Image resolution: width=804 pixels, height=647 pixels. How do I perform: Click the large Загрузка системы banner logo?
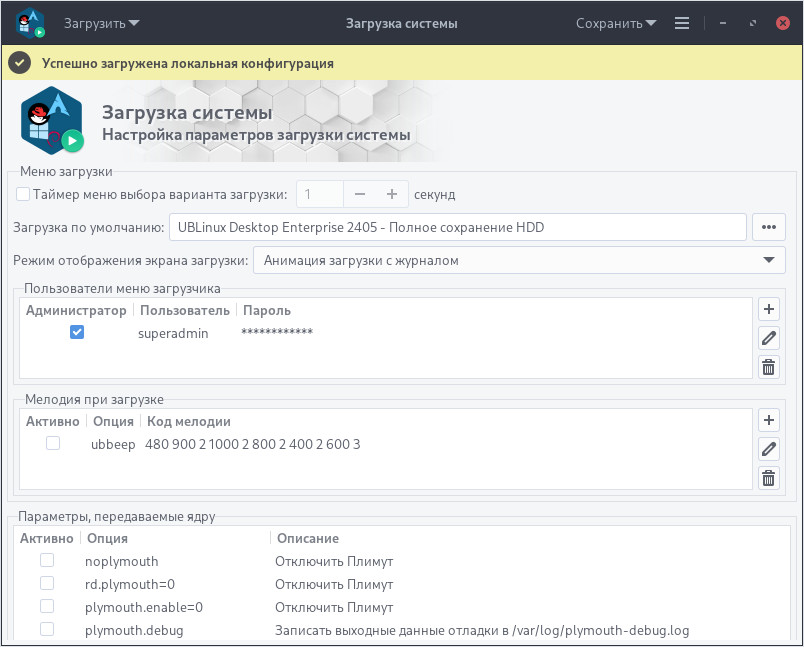click(x=52, y=120)
